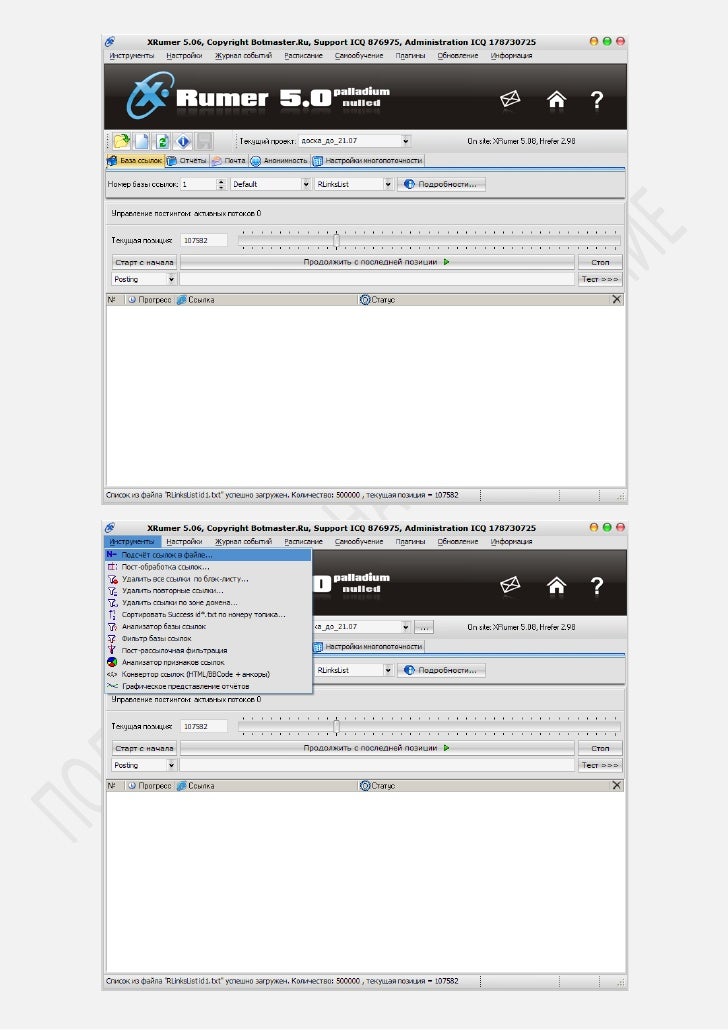The width and height of the screenshot is (728, 1030).
Task: Click Номер базы ссылок spinner arrows
Action: (x=221, y=185)
